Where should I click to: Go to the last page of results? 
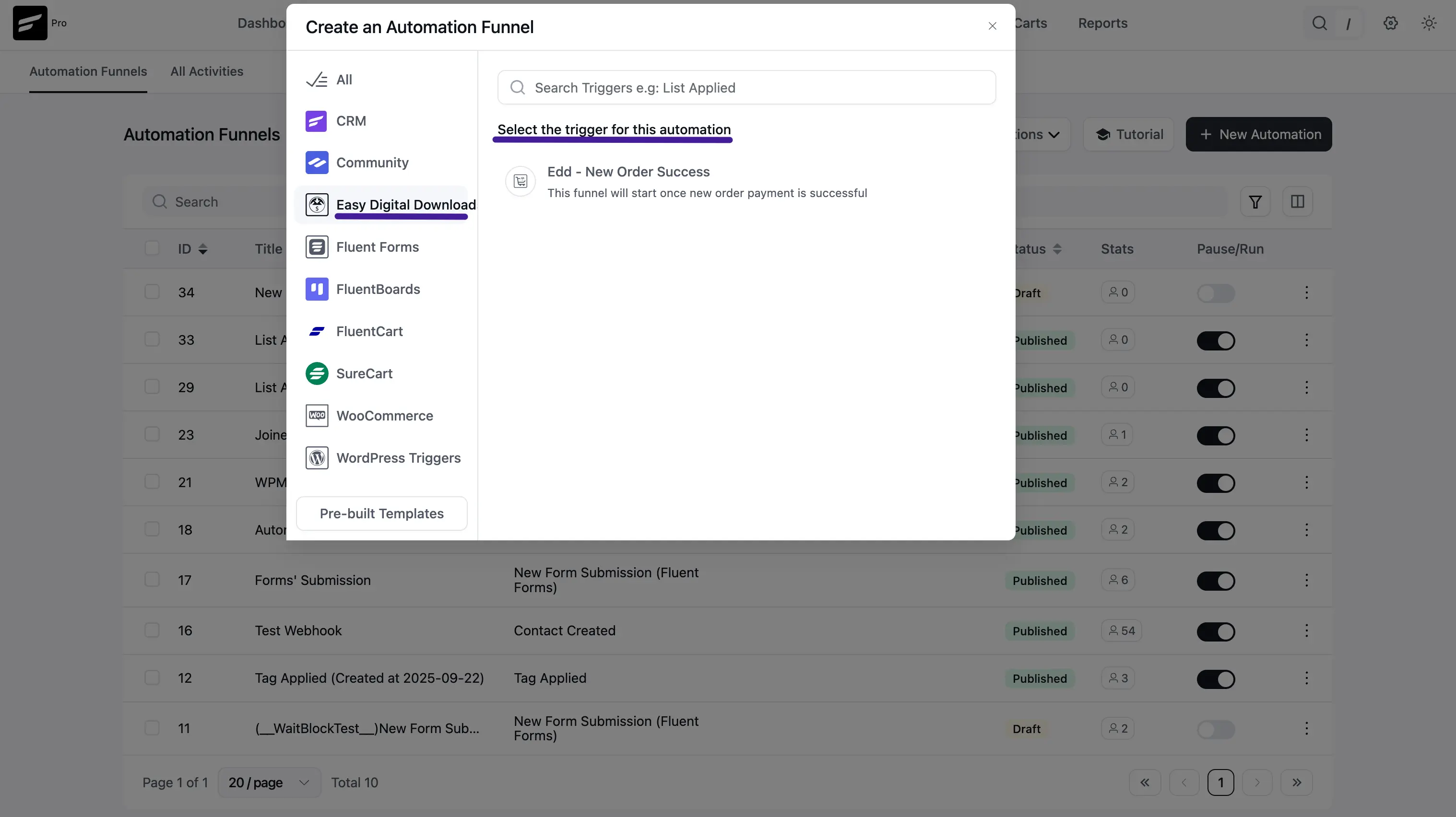pyautogui.click(x=1297, y=782)
